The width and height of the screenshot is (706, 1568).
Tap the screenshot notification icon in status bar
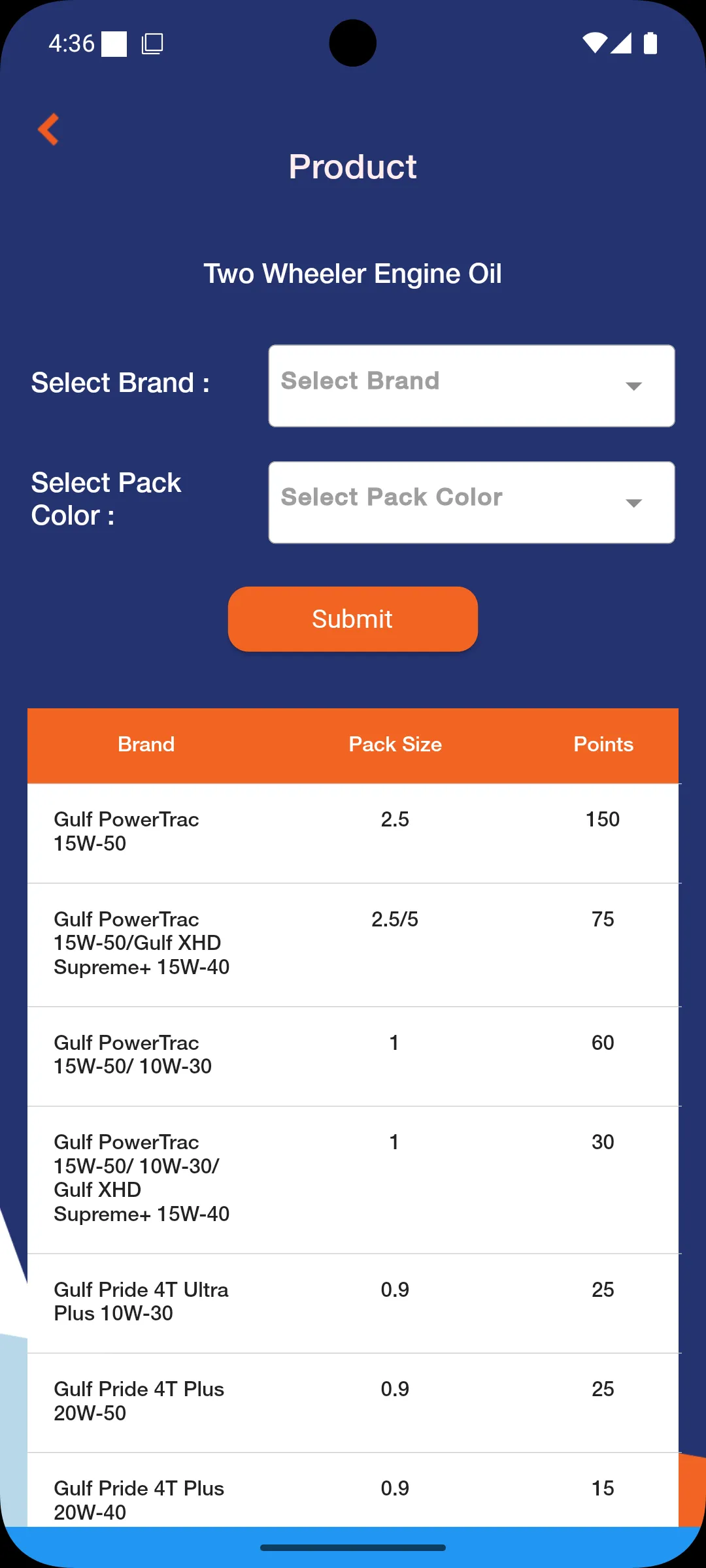[152, 44]
